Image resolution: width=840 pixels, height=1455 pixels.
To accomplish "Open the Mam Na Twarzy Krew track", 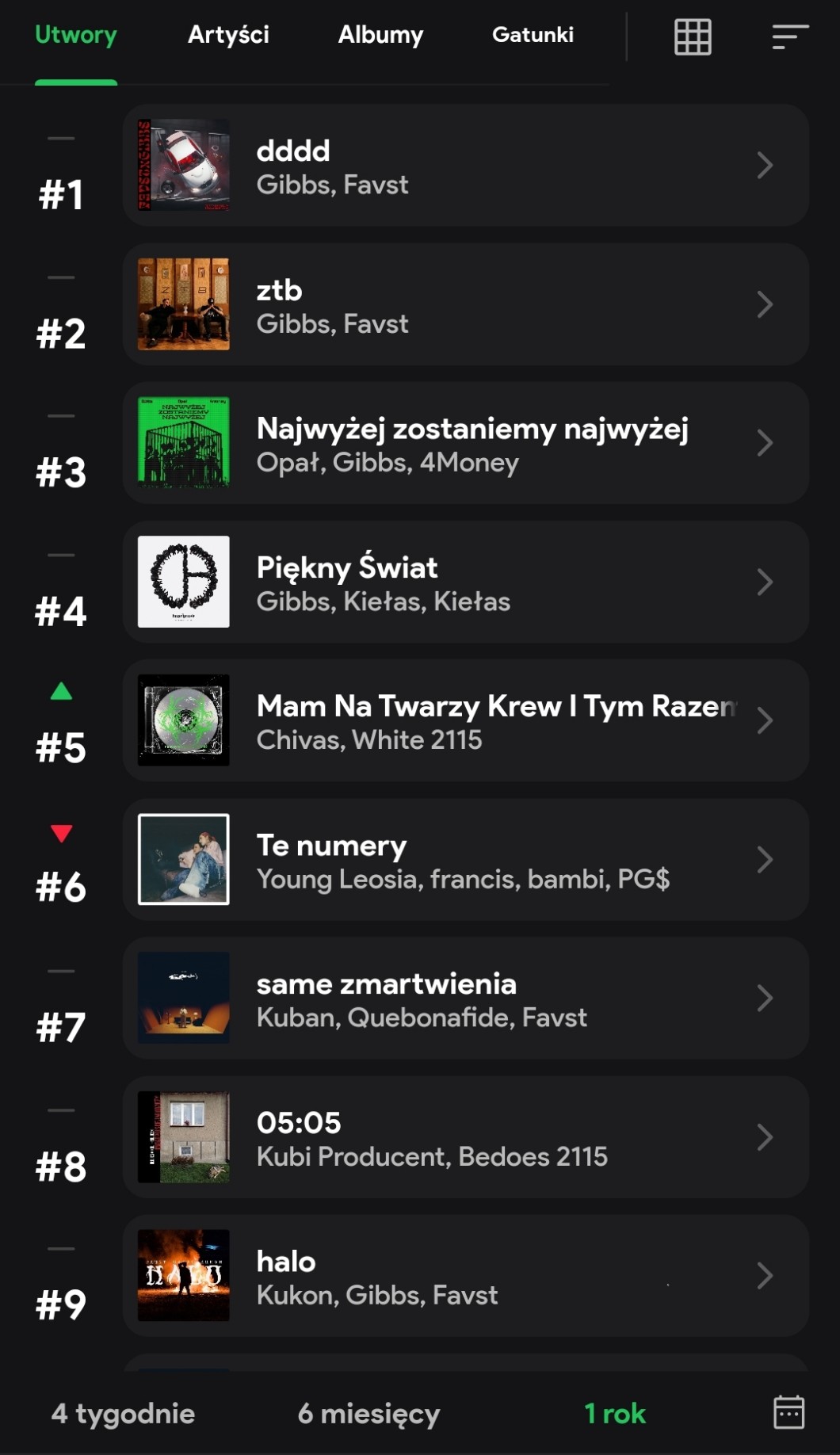I will (495, 720).
